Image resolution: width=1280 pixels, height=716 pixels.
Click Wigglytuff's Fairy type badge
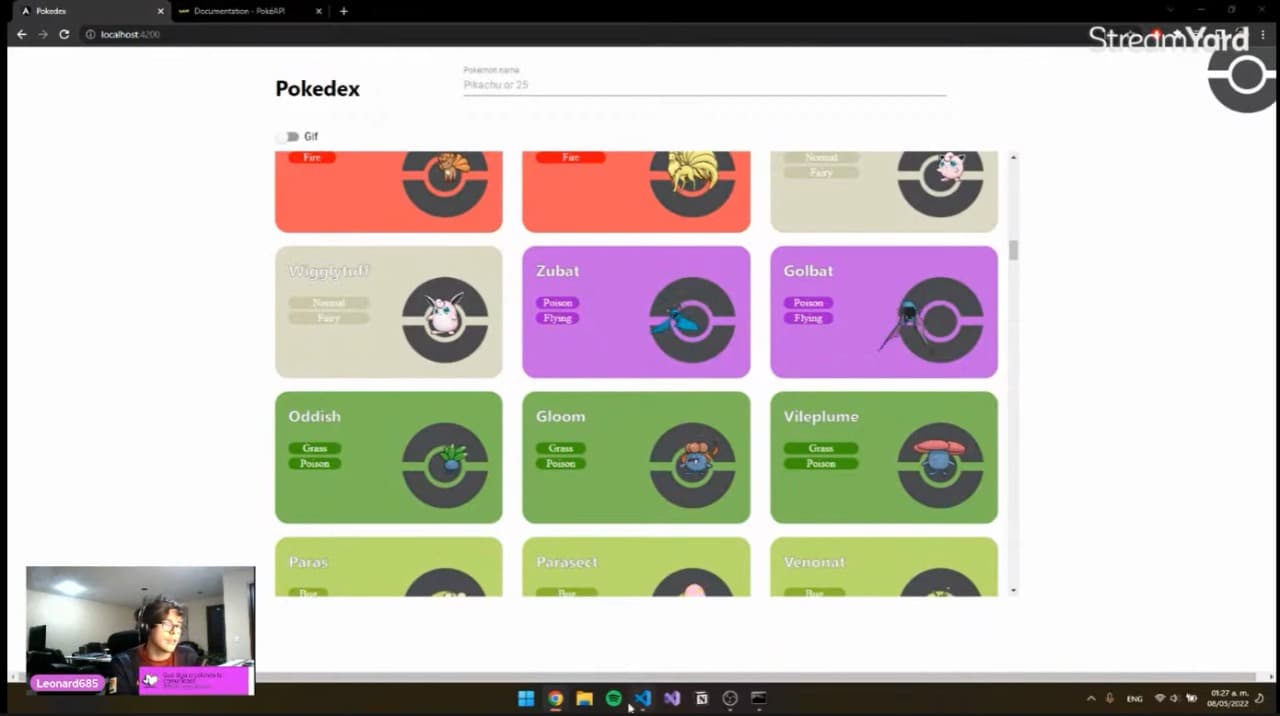tap(329, 318)
